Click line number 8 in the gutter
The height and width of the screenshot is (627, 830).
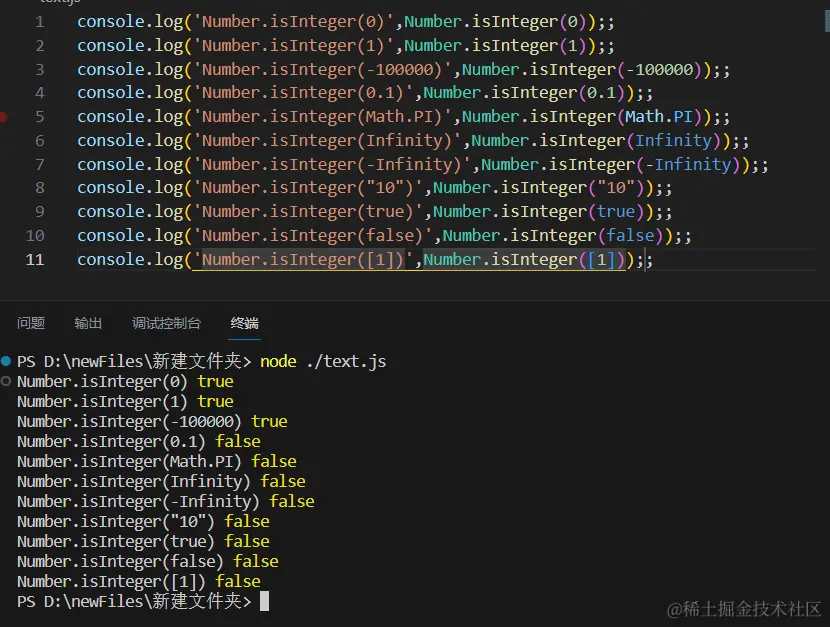40,188
